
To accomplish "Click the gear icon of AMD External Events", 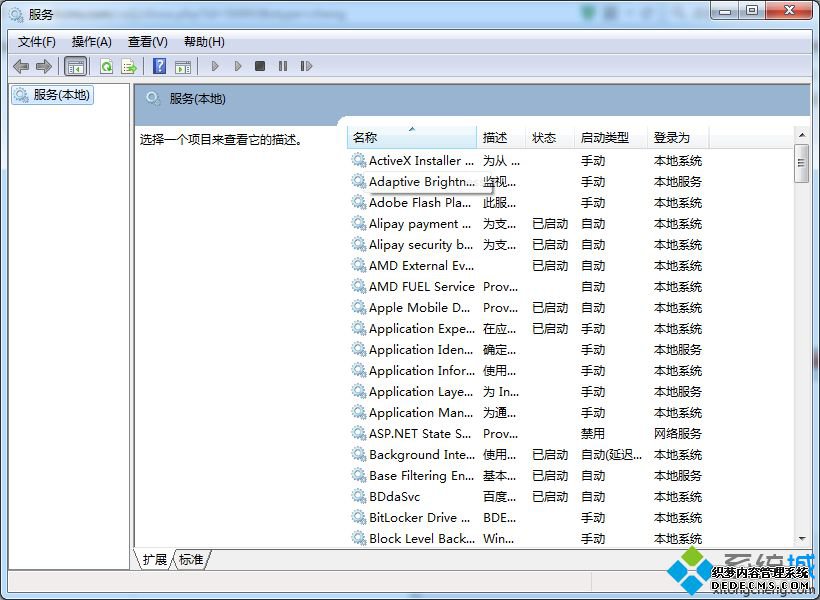I will [358, 265].
